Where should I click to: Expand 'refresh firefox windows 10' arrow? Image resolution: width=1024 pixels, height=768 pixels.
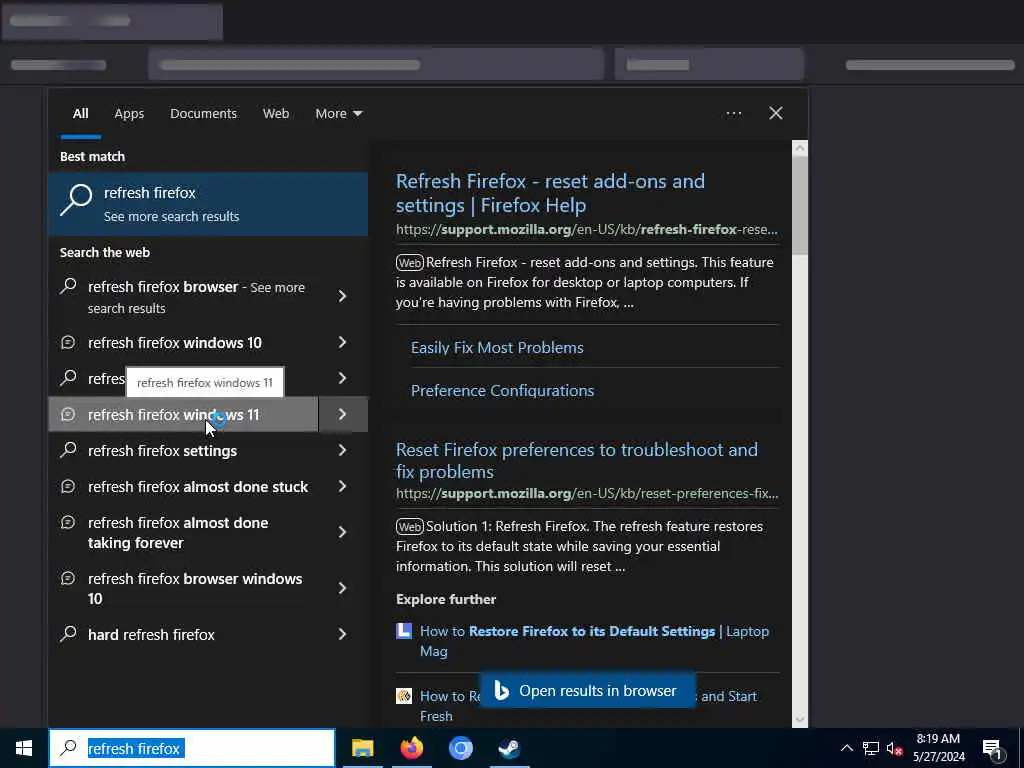click(x=342, y=342)
